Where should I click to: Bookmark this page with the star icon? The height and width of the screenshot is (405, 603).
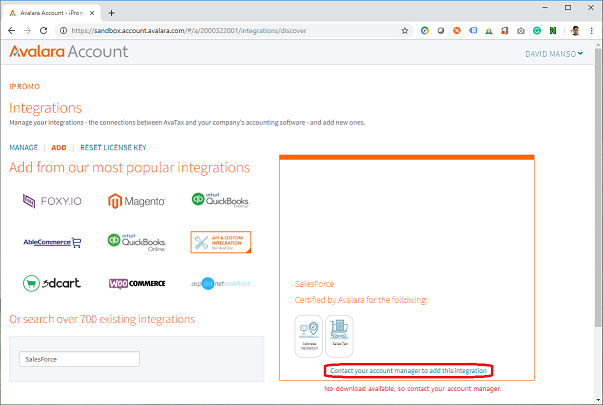coord(405,31)
